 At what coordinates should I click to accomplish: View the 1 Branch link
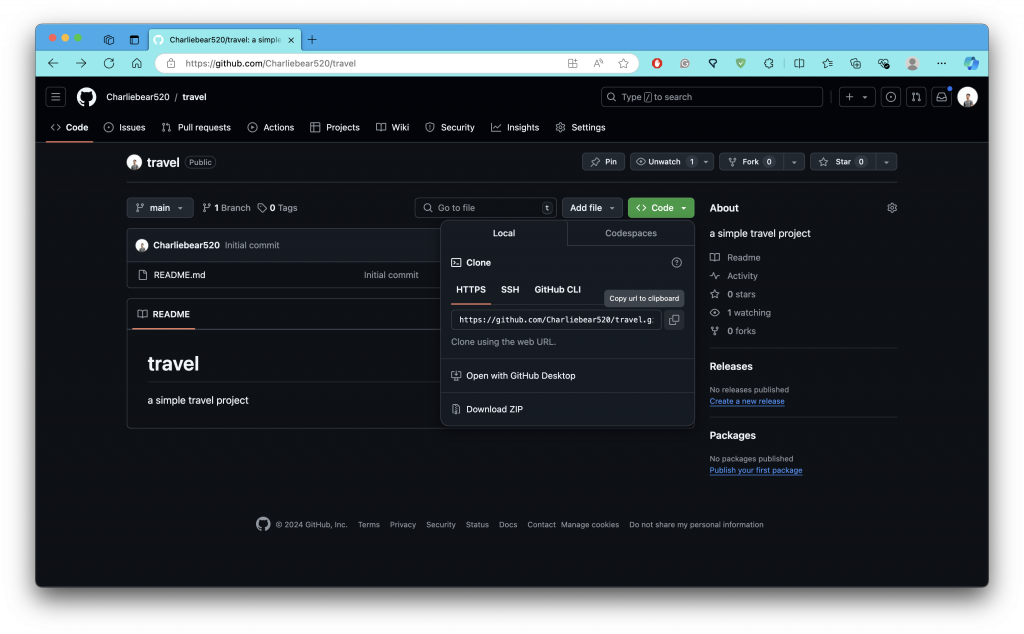226,208
